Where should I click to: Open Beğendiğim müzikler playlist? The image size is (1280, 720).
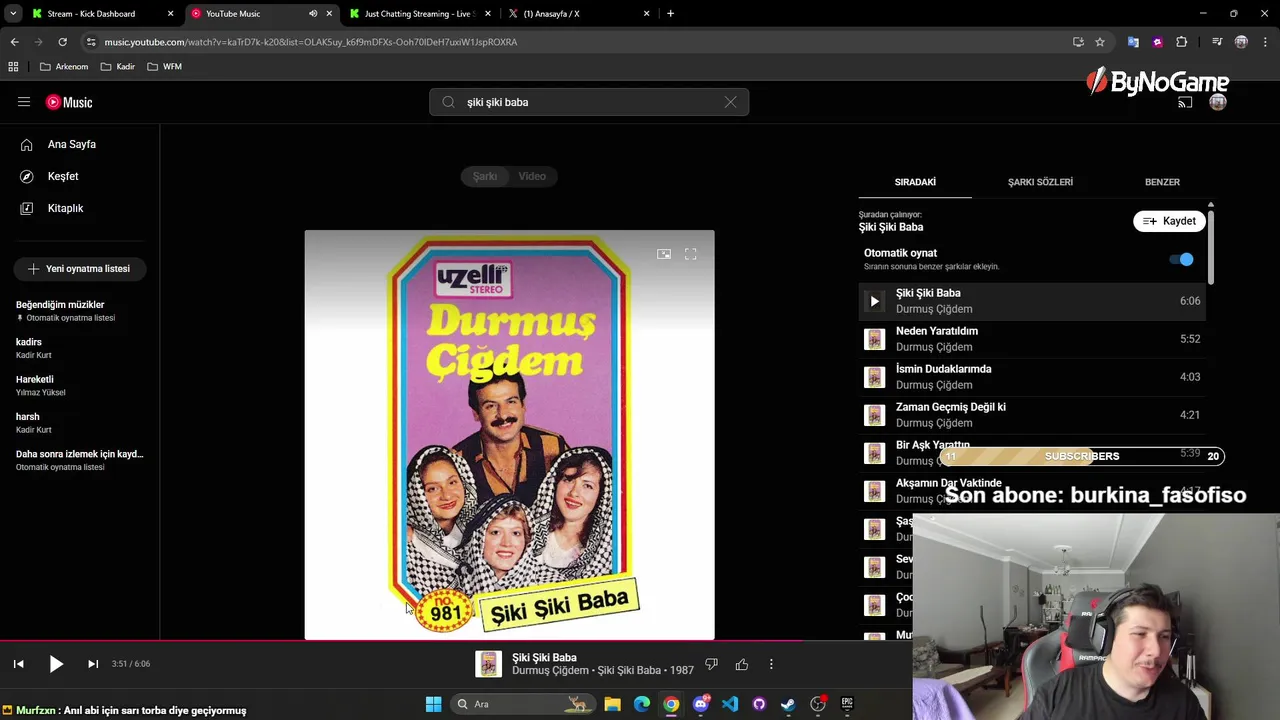point(80,310)
